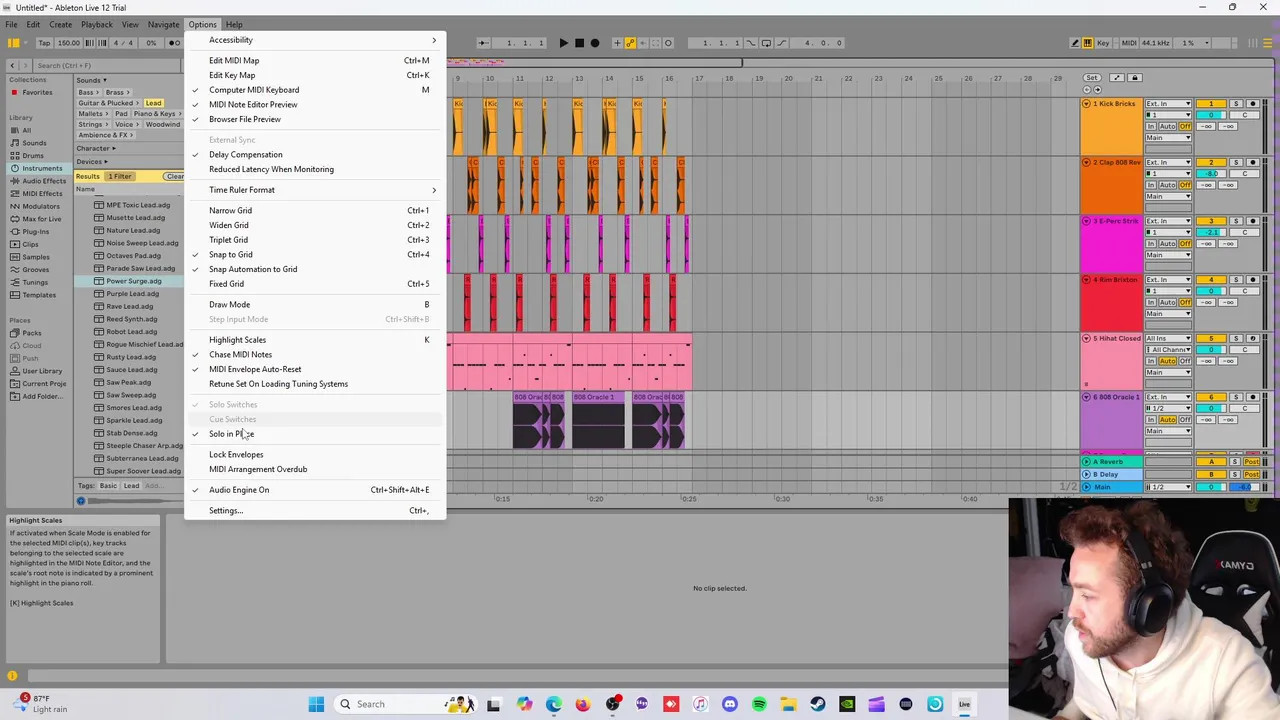Open Steam from the Windows taskbar
Screen dimensions: 1280x720
[x=817, y=704]
